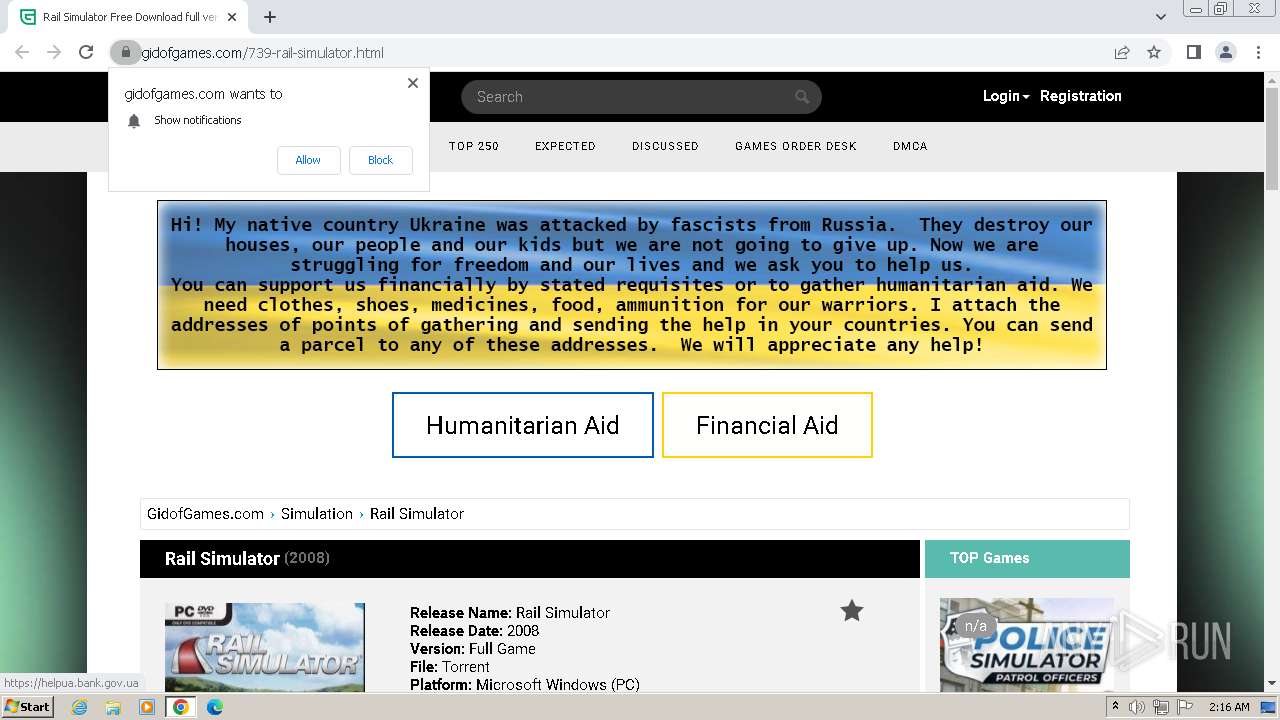This screenshot has width=1280, height=720.
Task: Open the DMCA menu item
Action: click(x=910, y=146)
